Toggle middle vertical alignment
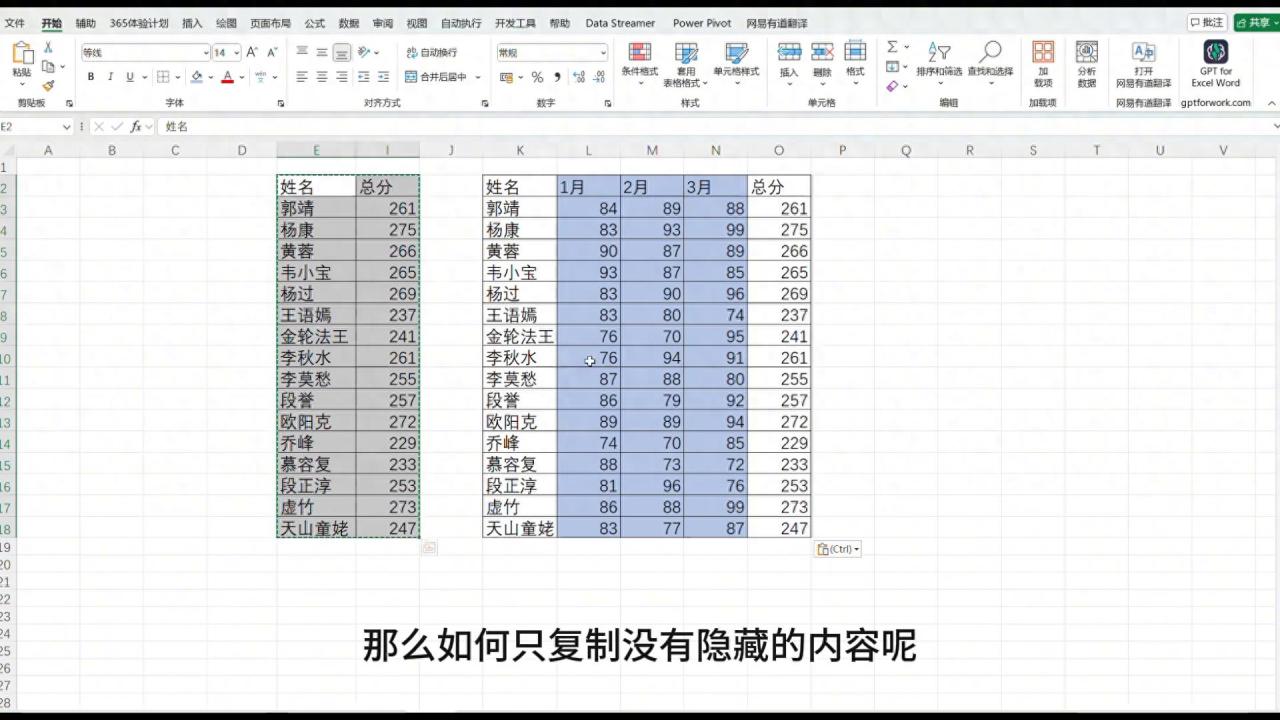Viewport: 1280px width, 720px height. pos(322,52)
